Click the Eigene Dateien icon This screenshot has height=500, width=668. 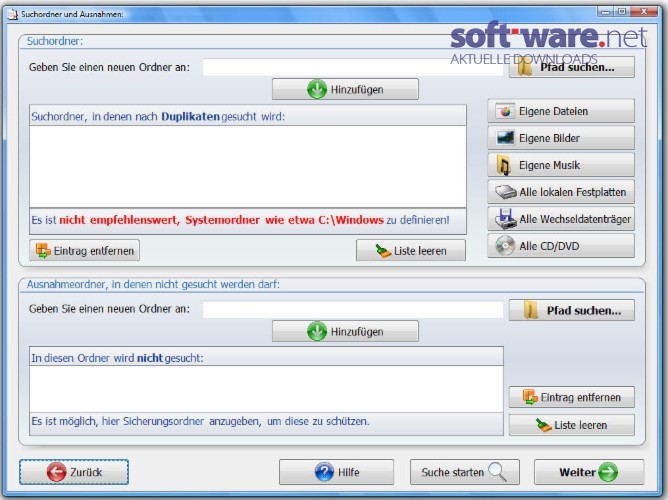pos(505,111)
